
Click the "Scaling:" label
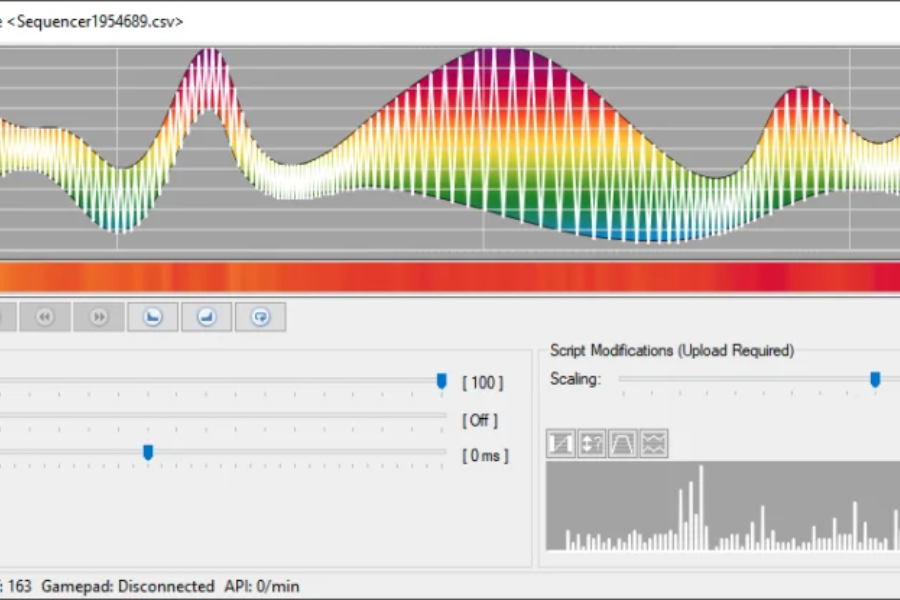tap(575, 379)
